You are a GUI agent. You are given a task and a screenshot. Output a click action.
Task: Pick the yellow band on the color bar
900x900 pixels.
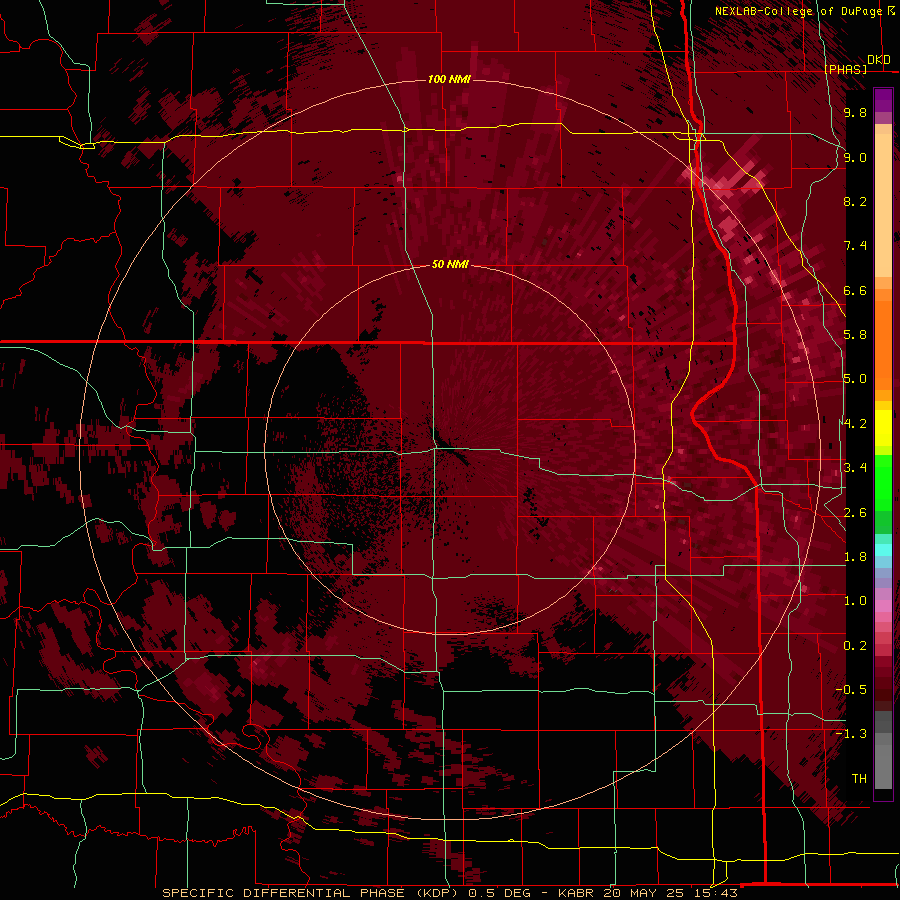pos(883,428)
